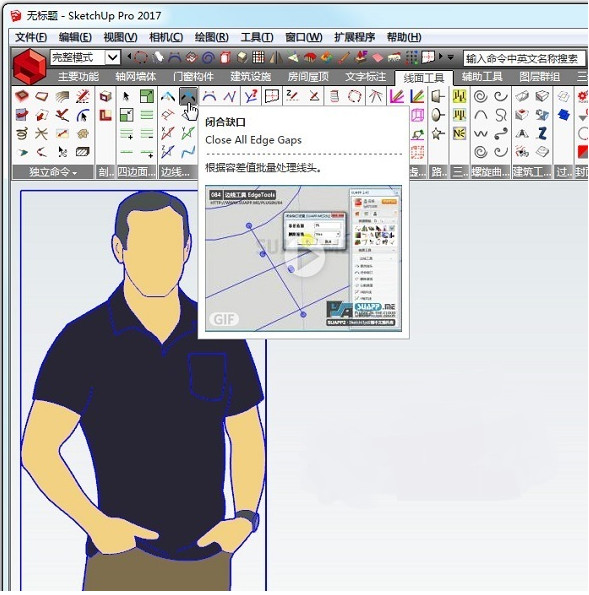Click the black arrow cursor icon in 四边面 group
This screenshot has height=595, width=589.
tap(126, 96)
